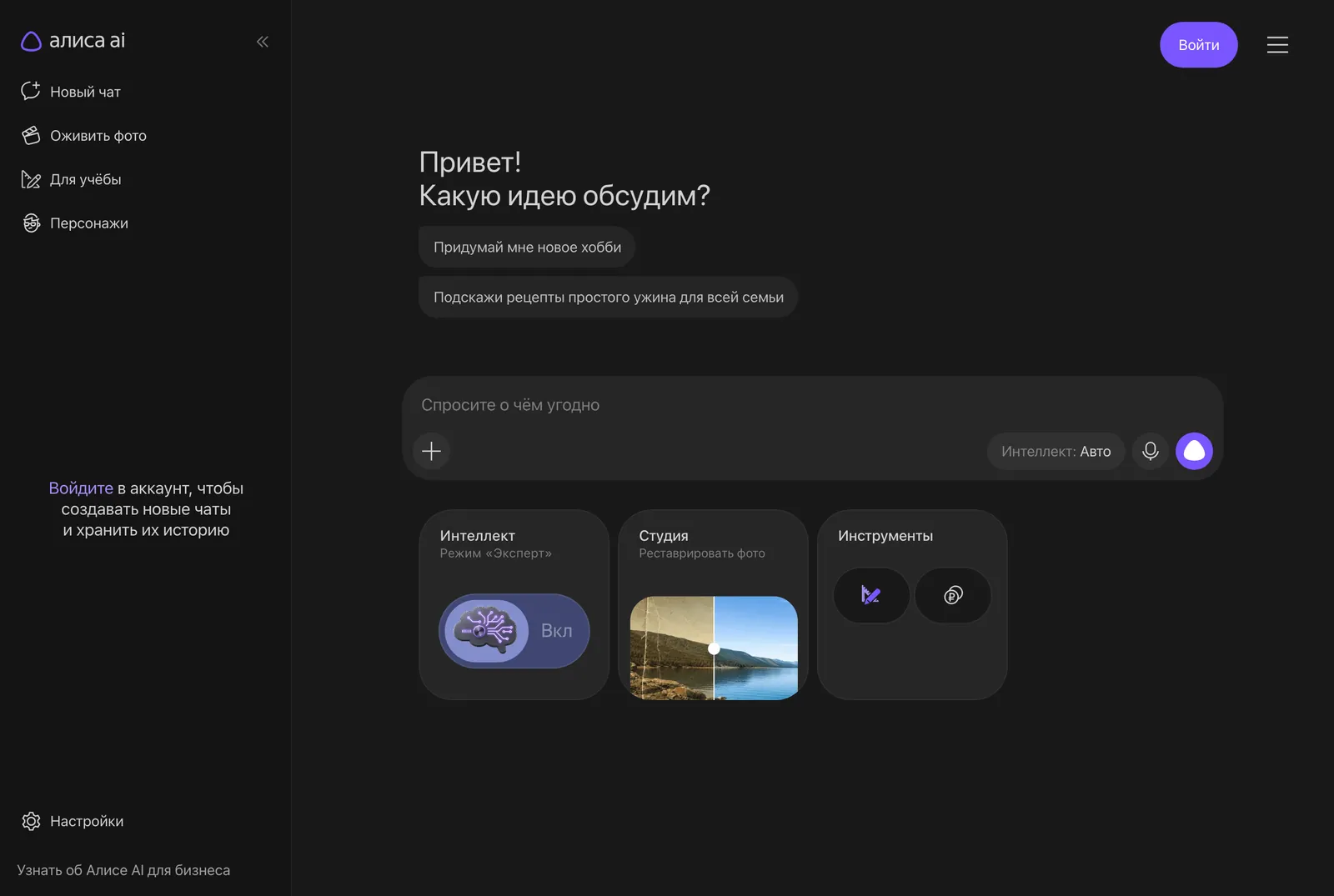Open Узнать об Алисе AI для бизнеса
This screenshot has height=896, width=1334.
pos(123,870)
